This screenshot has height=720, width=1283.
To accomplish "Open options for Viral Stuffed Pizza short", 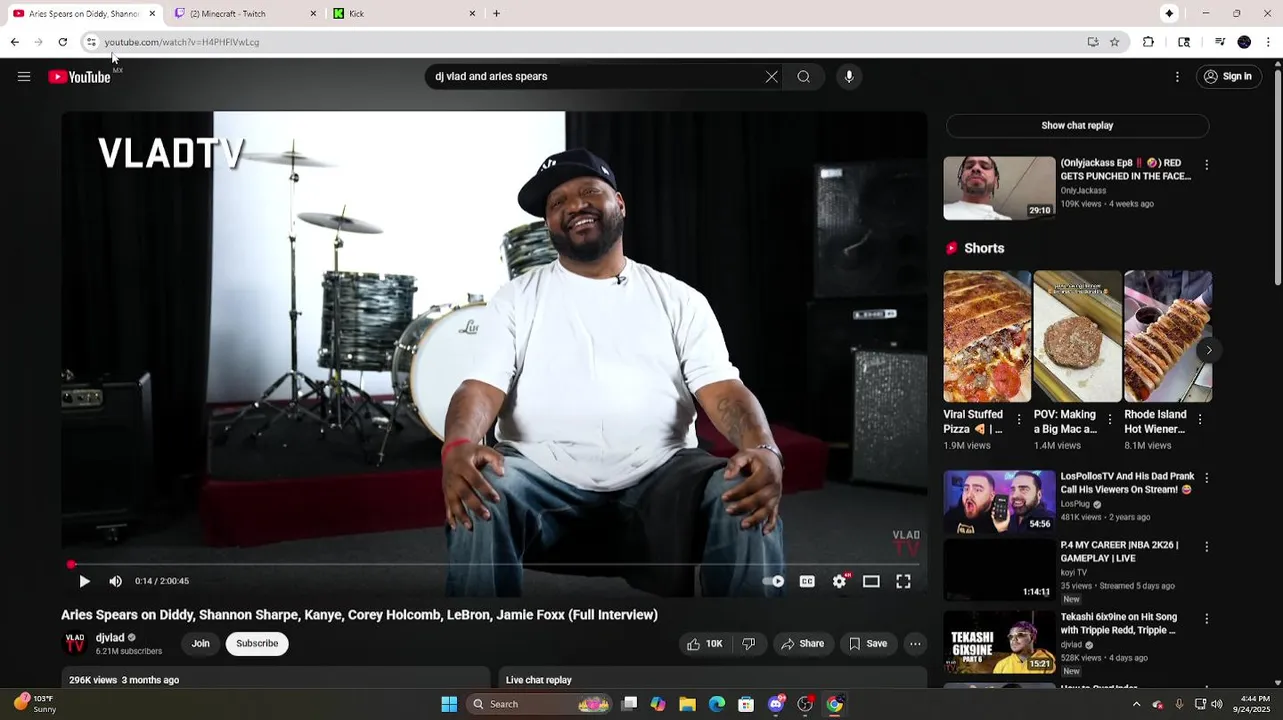I will (1019, 420).
